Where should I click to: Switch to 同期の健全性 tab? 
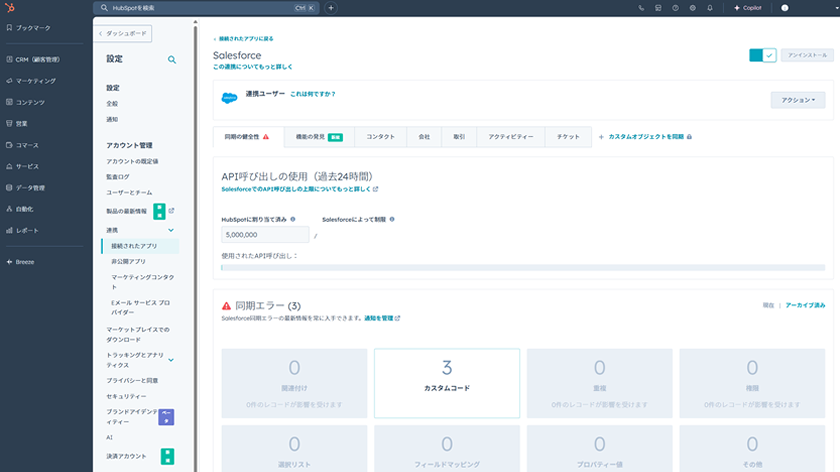(x=249, y=137)
